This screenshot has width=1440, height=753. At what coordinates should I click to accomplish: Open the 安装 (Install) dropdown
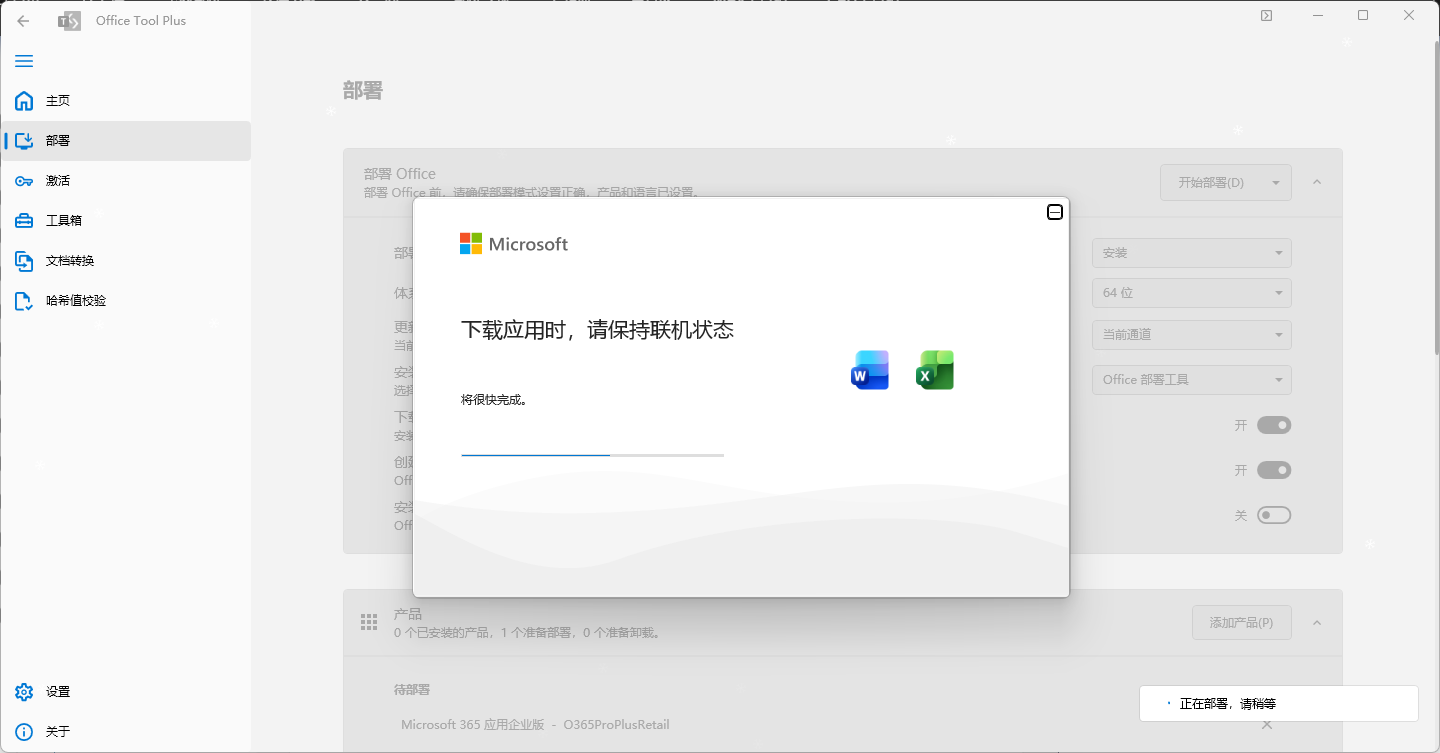coord(1191,253)
